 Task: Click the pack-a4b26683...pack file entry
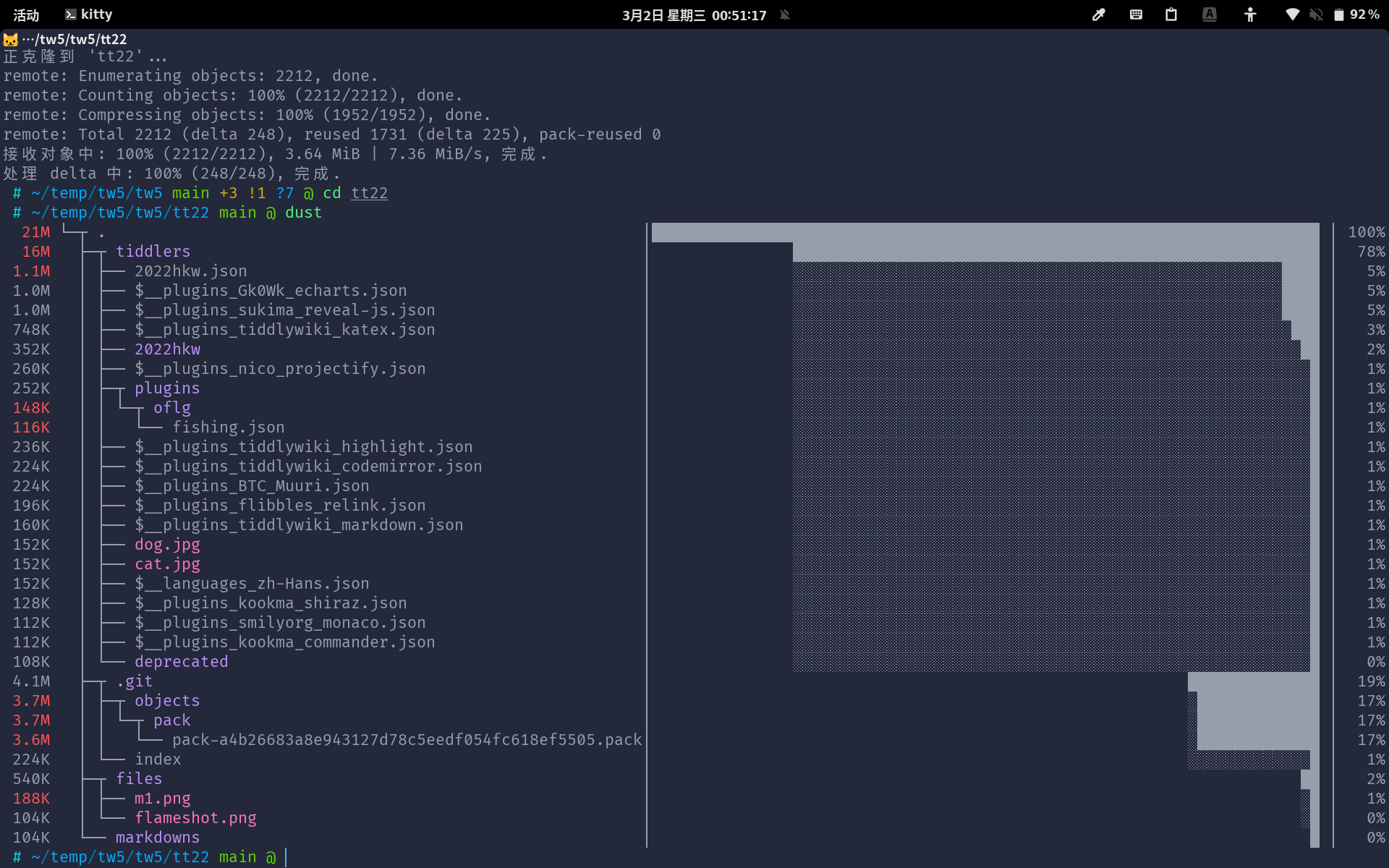[x=407, y=740]
